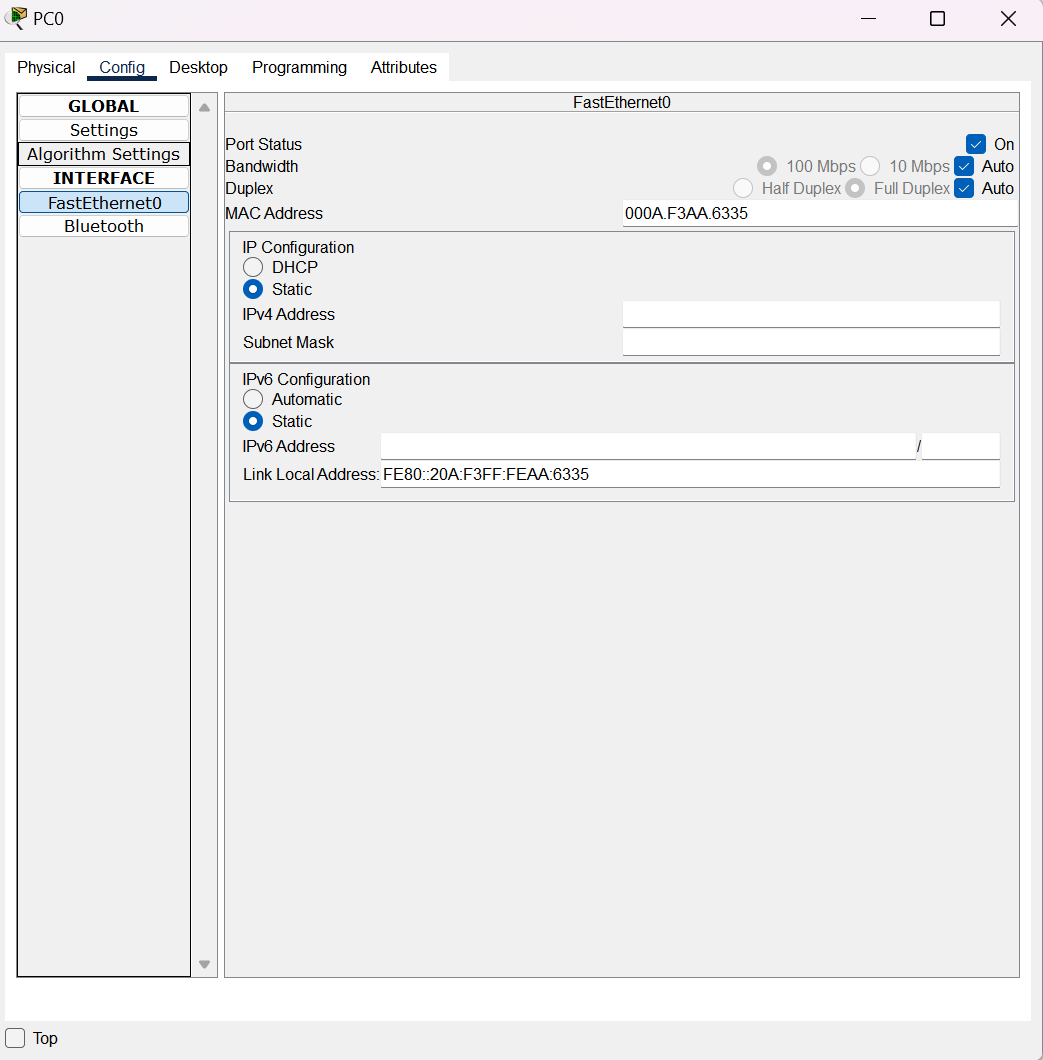Select Automatic IPv6 configuration
1043x1060 pixels.
(x=253, y=399)
